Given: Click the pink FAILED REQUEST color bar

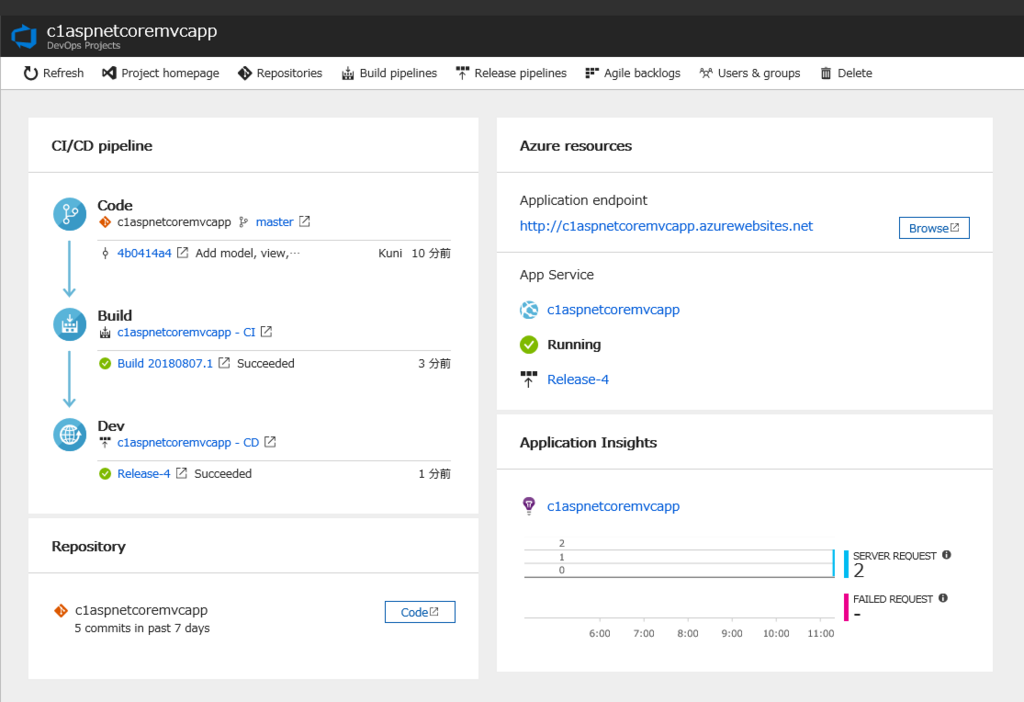Looking at the screenshot, I should [846, 607].
